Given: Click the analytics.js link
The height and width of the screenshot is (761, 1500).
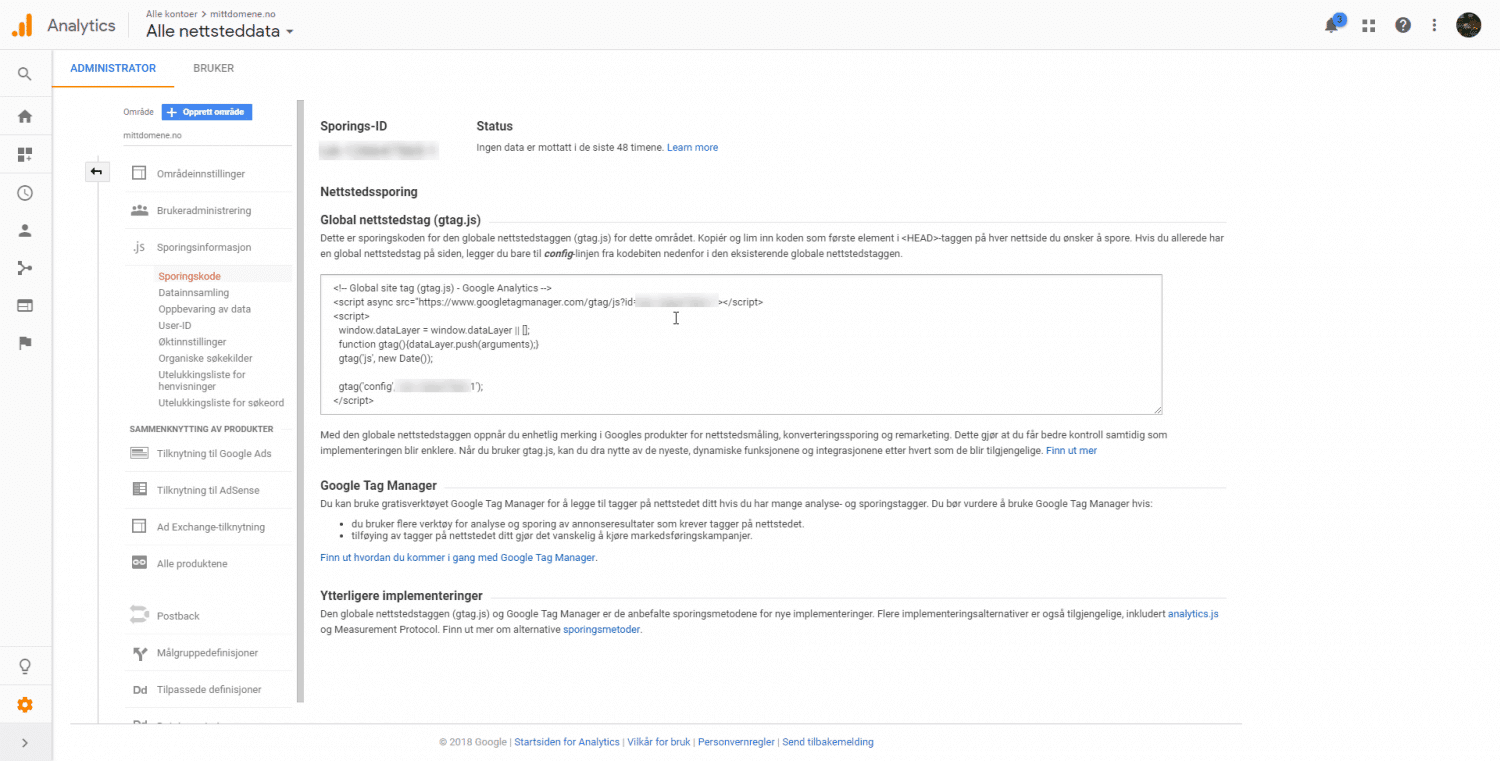Looking at the screenshot, I should (1193, 614).
